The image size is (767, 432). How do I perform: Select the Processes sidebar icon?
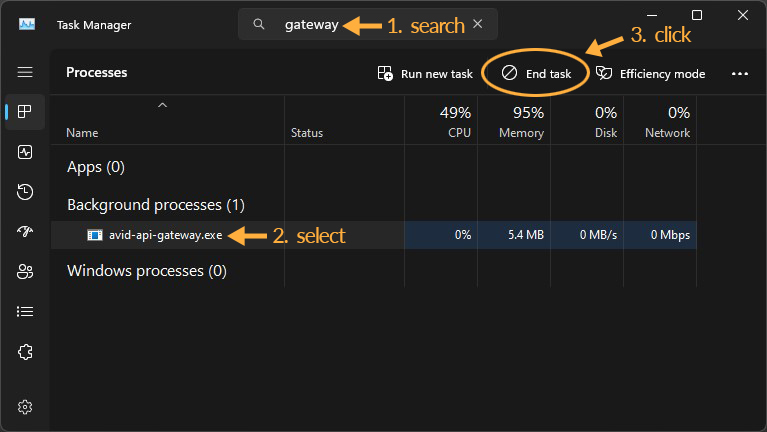click(x=25, y=112)
